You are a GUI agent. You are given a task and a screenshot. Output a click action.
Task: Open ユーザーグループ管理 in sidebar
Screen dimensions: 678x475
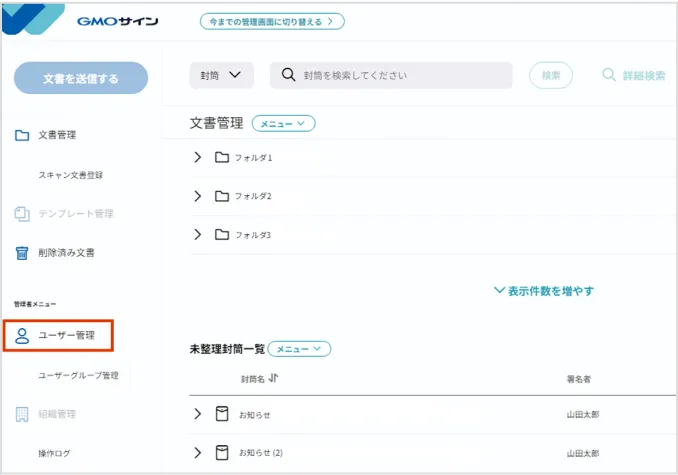pyautogui.click(x=78, y=376)
